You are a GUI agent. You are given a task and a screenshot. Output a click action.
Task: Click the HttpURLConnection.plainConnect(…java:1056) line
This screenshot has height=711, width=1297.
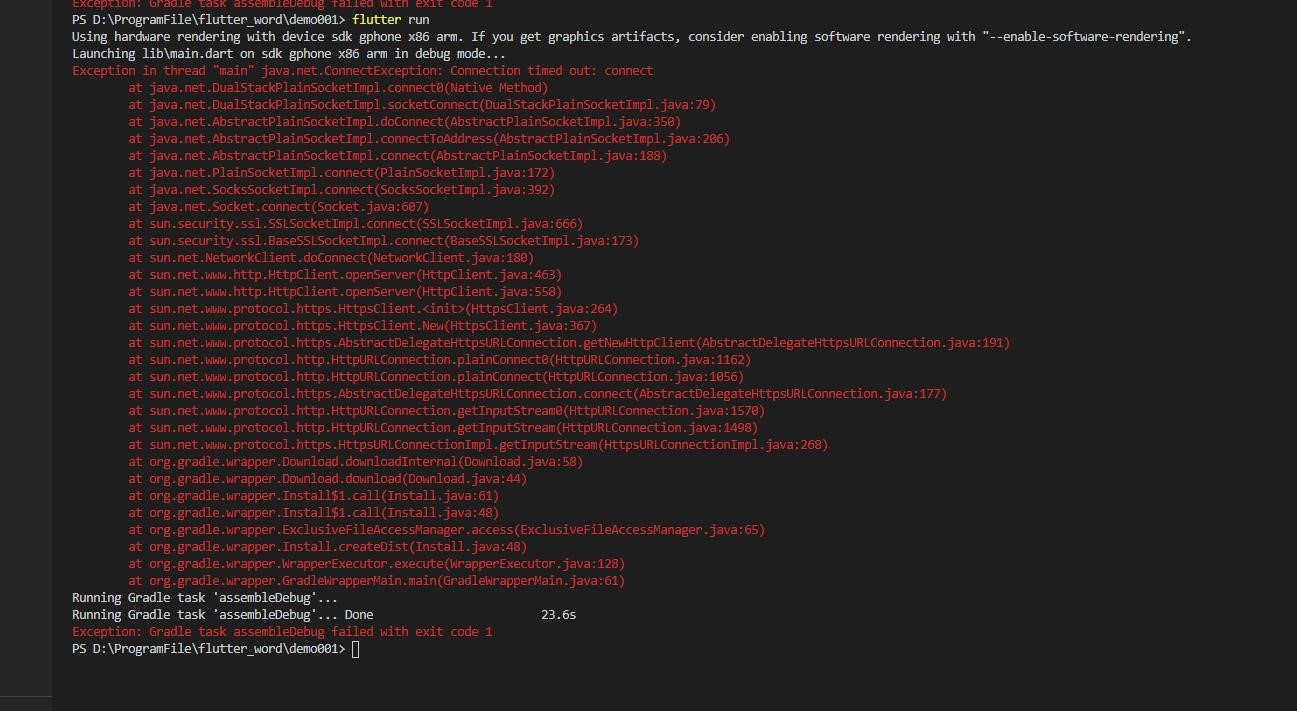[x=436, y=377]
